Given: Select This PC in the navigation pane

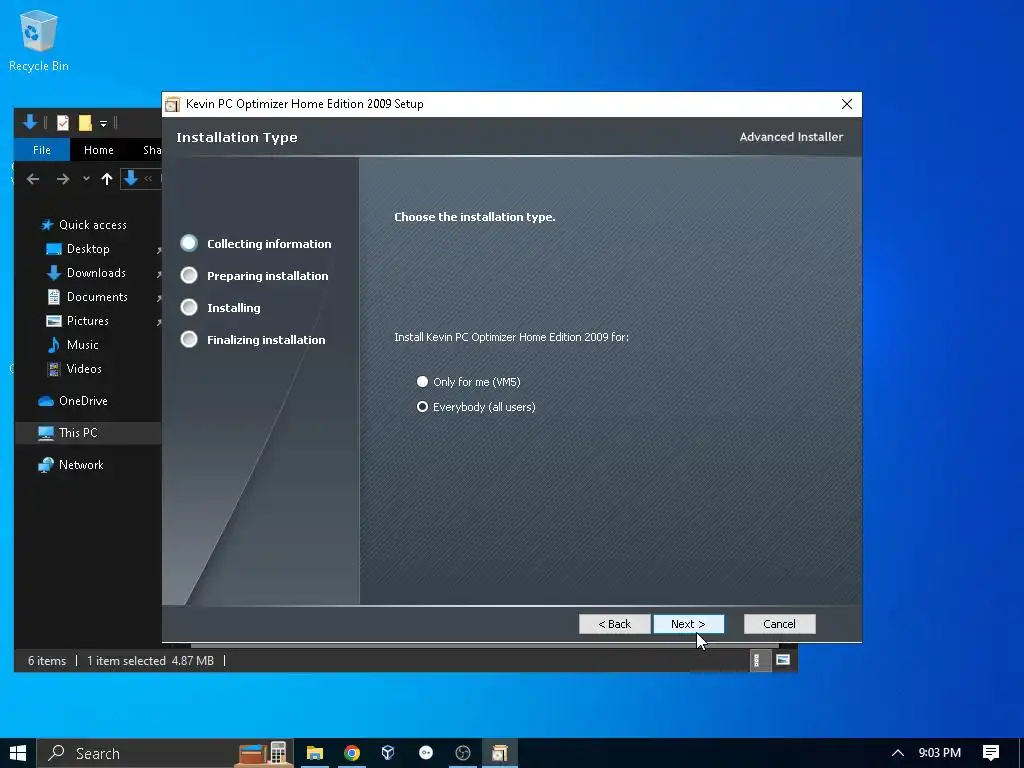Looking at the screenshot, I should pyautogui.click(x=78, y=433).
